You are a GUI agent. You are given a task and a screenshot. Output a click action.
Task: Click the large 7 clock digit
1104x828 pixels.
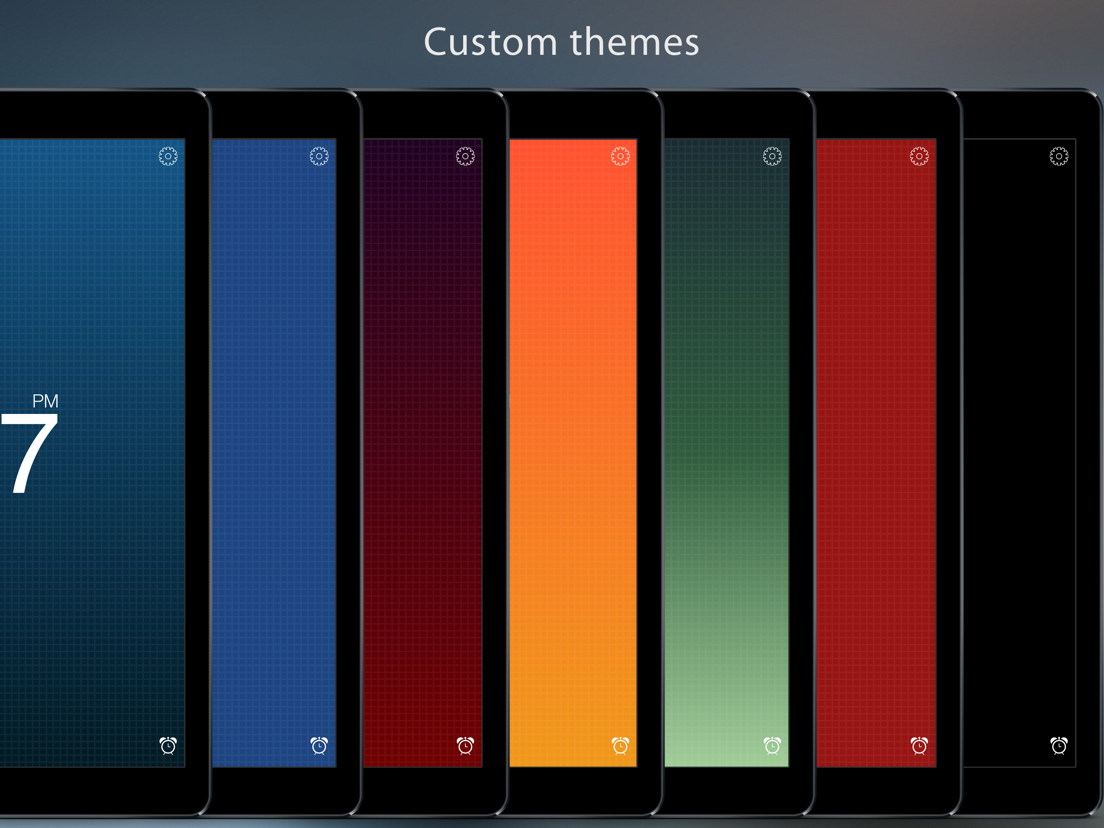[28, 453]
